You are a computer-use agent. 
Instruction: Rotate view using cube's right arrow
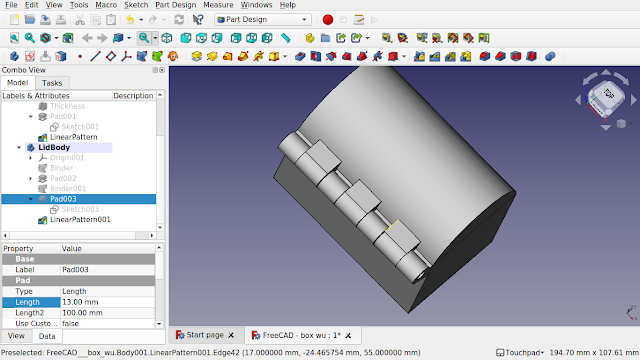coord(633,100)
